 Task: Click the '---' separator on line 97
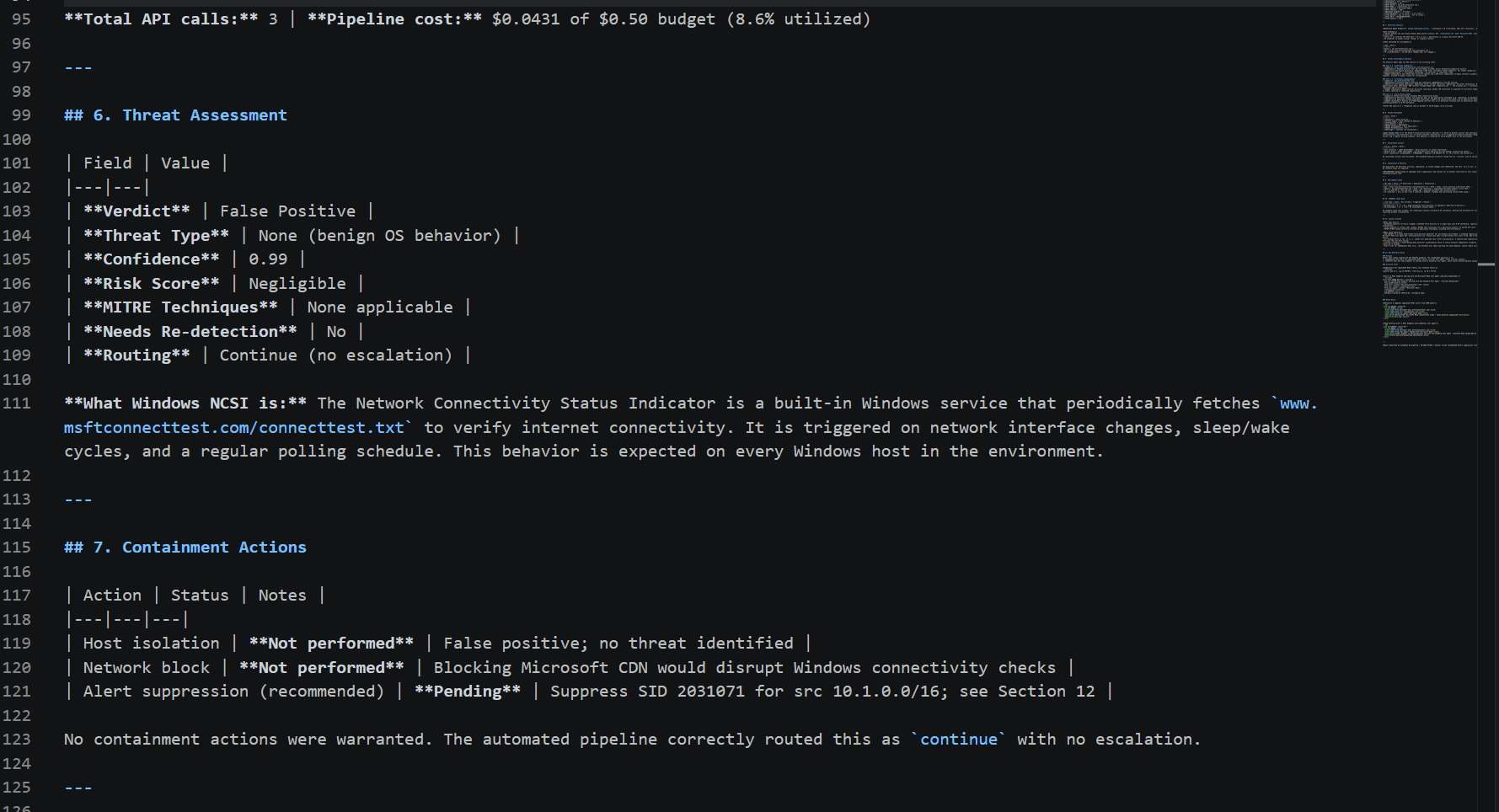(78, 67)
